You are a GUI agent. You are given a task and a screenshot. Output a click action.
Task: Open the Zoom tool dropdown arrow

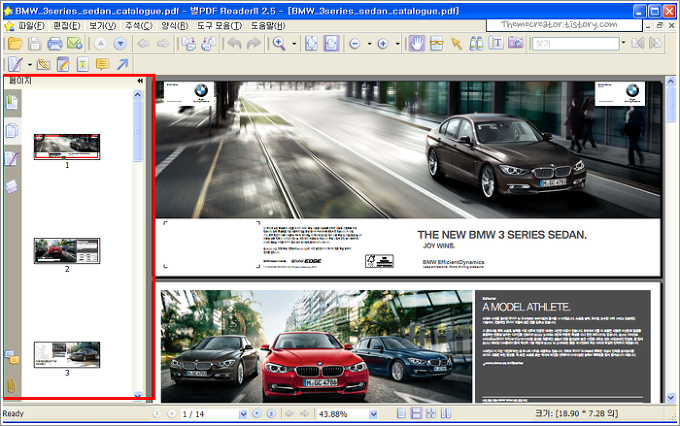coord(294,44)
